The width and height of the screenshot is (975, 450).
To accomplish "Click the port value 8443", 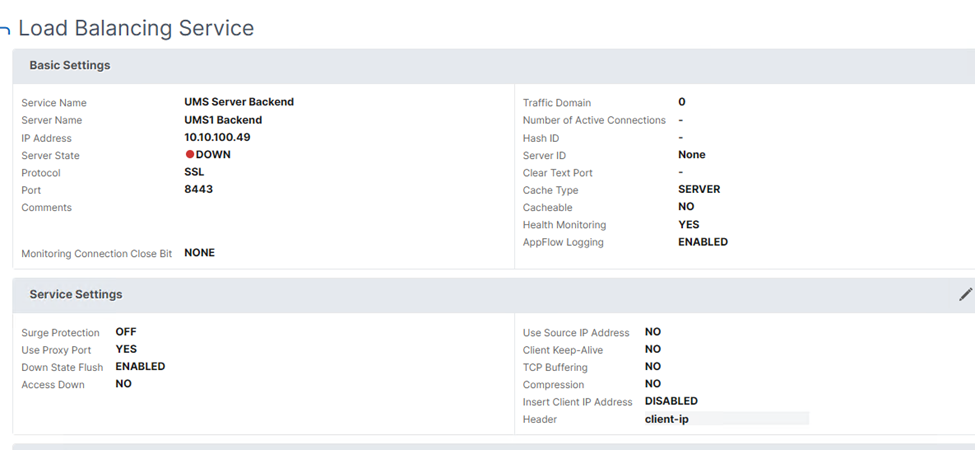I will click(x=198, y=189).
